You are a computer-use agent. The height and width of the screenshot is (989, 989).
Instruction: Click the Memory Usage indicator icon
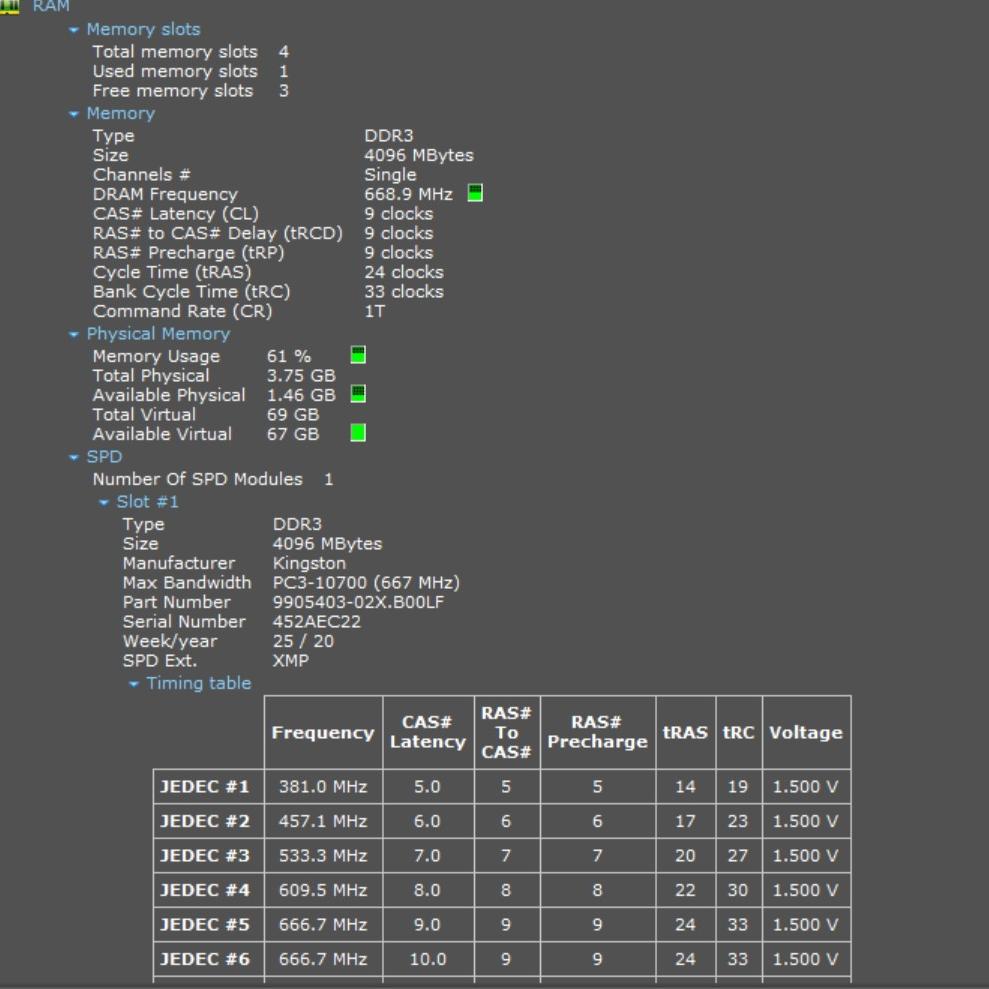358,355
